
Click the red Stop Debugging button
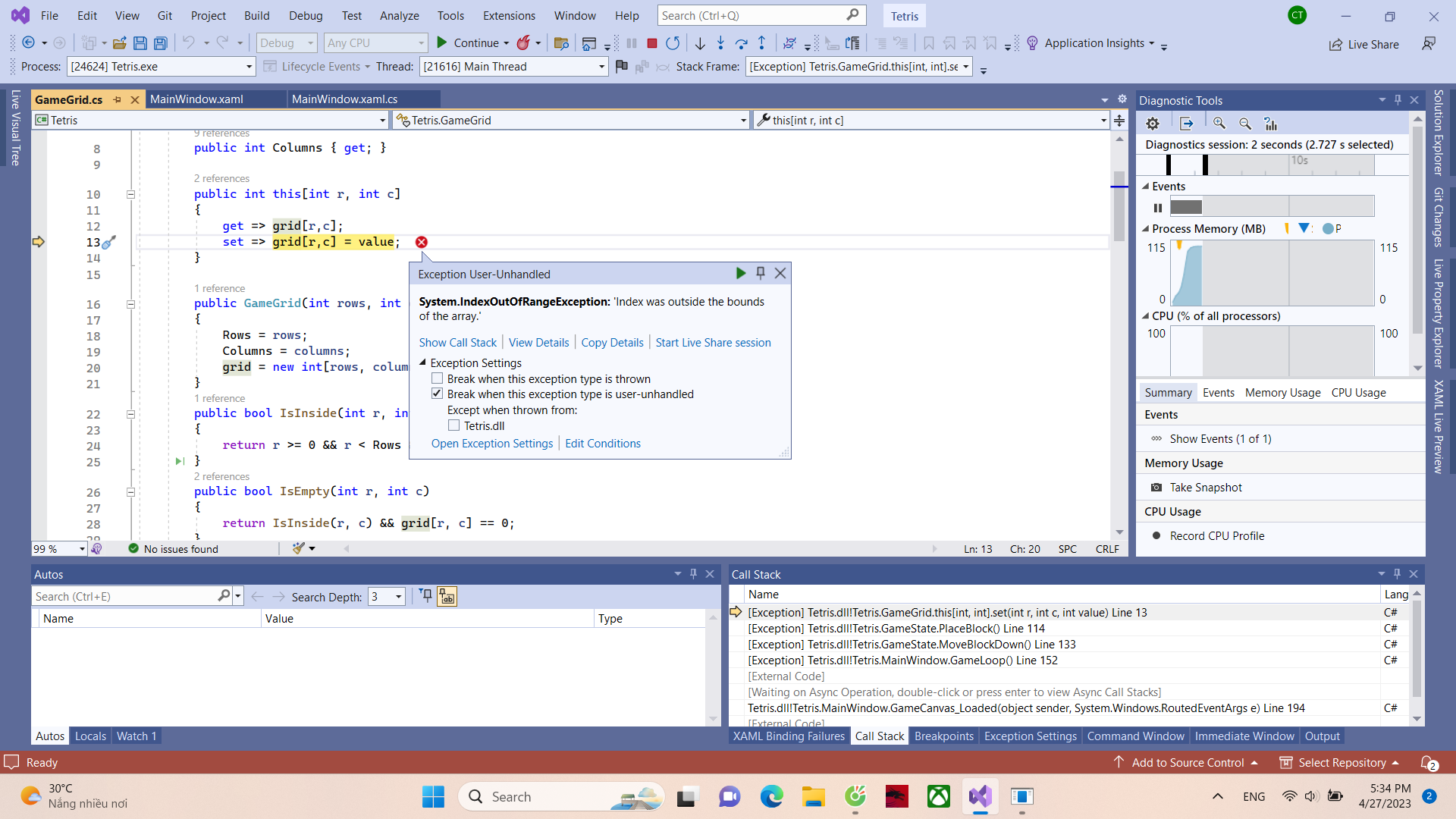[x=651, y=43]
